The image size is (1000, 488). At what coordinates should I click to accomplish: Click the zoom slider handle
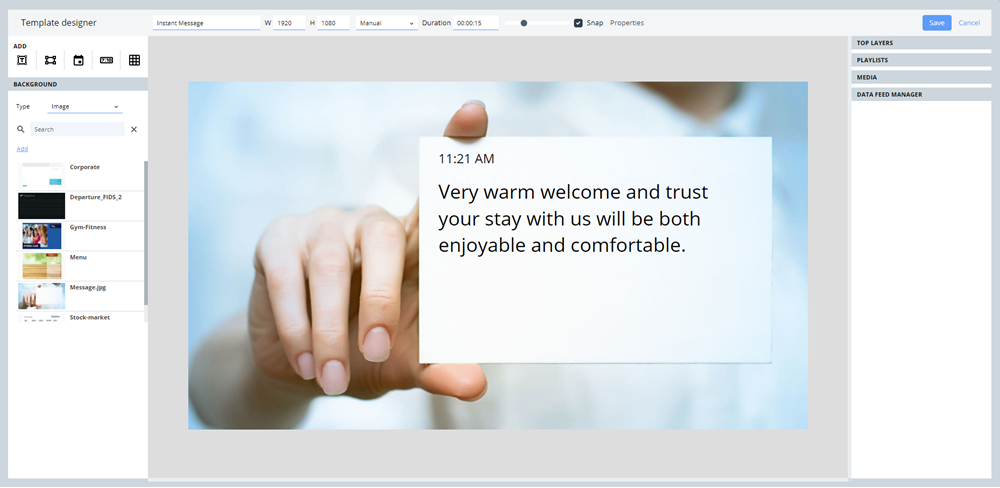pos(524,22)
